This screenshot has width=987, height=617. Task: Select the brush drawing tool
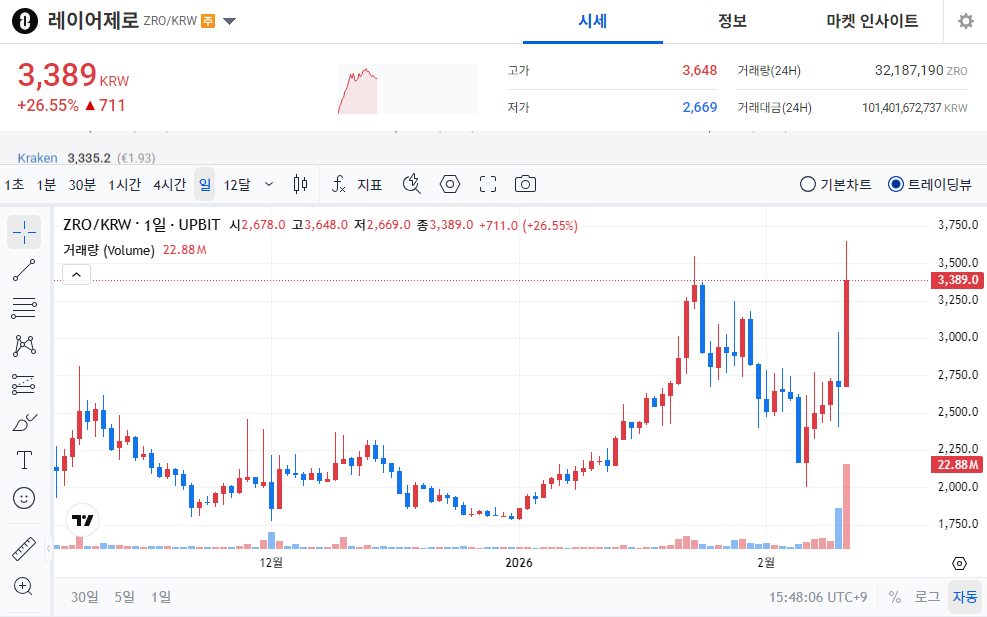[24, 422]
